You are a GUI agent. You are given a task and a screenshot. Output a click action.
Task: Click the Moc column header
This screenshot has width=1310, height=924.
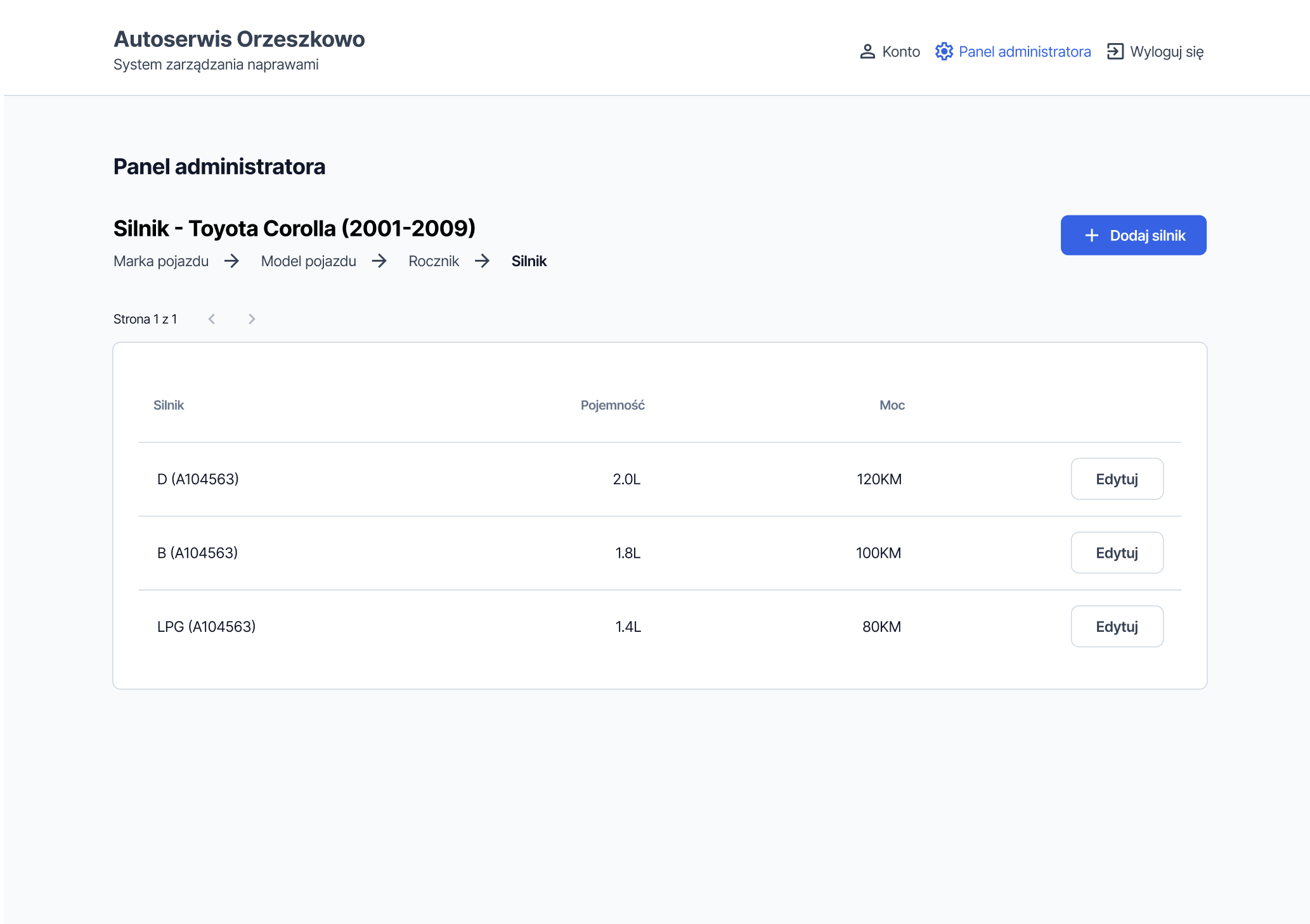pos(892,406)
